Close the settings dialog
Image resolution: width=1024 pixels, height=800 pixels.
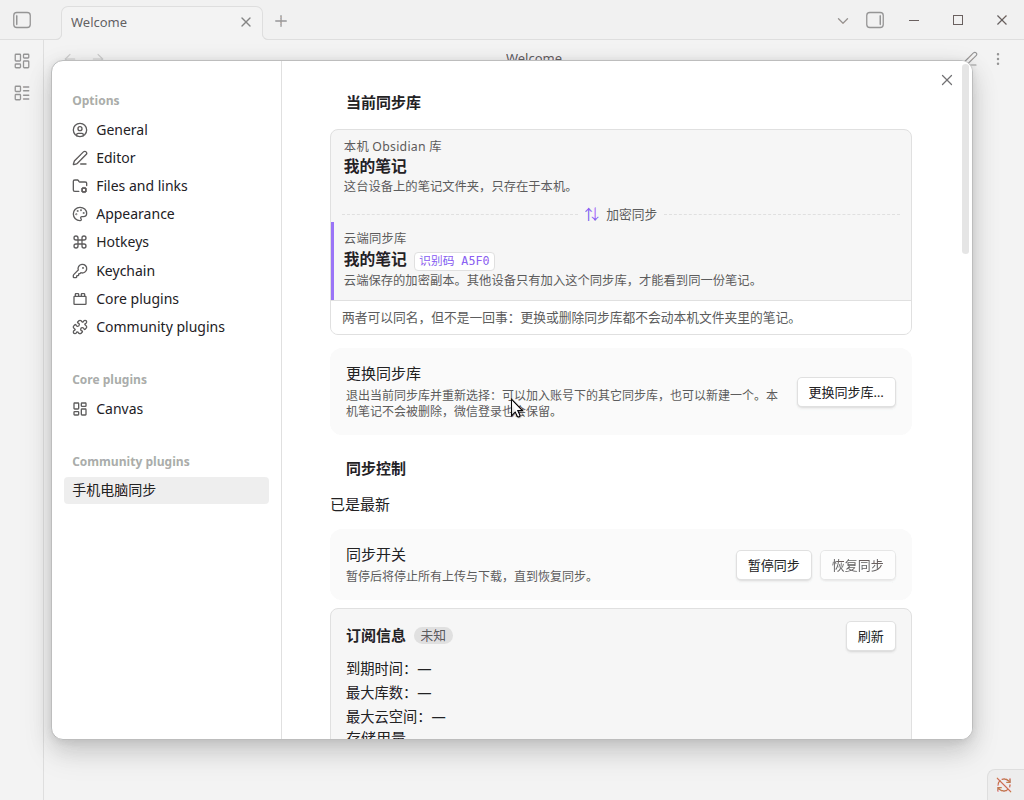tap(947, 80)
